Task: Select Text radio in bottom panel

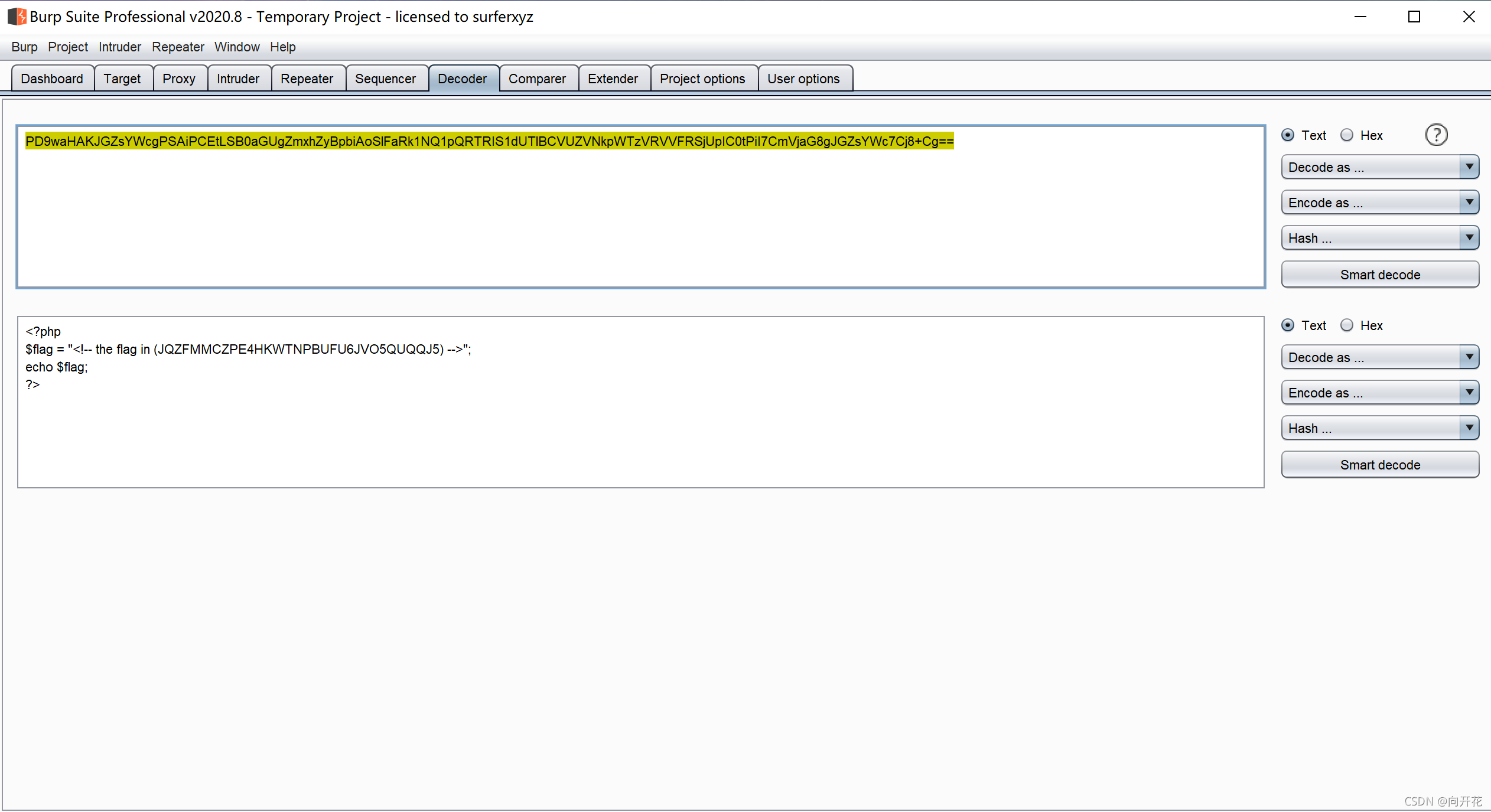Action: click(1288, 325)
